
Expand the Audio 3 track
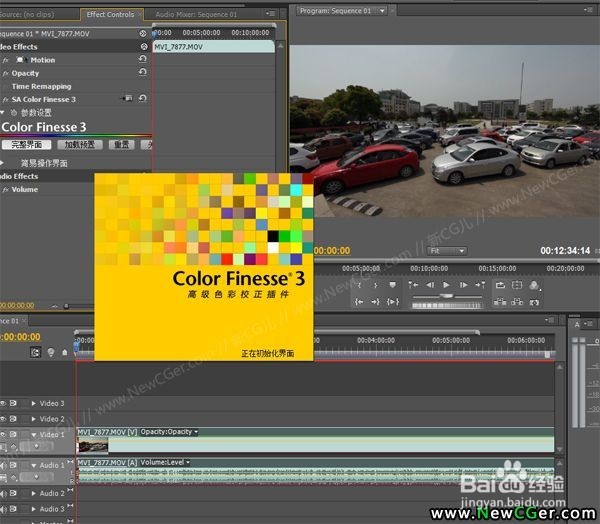tap(34, 509)
